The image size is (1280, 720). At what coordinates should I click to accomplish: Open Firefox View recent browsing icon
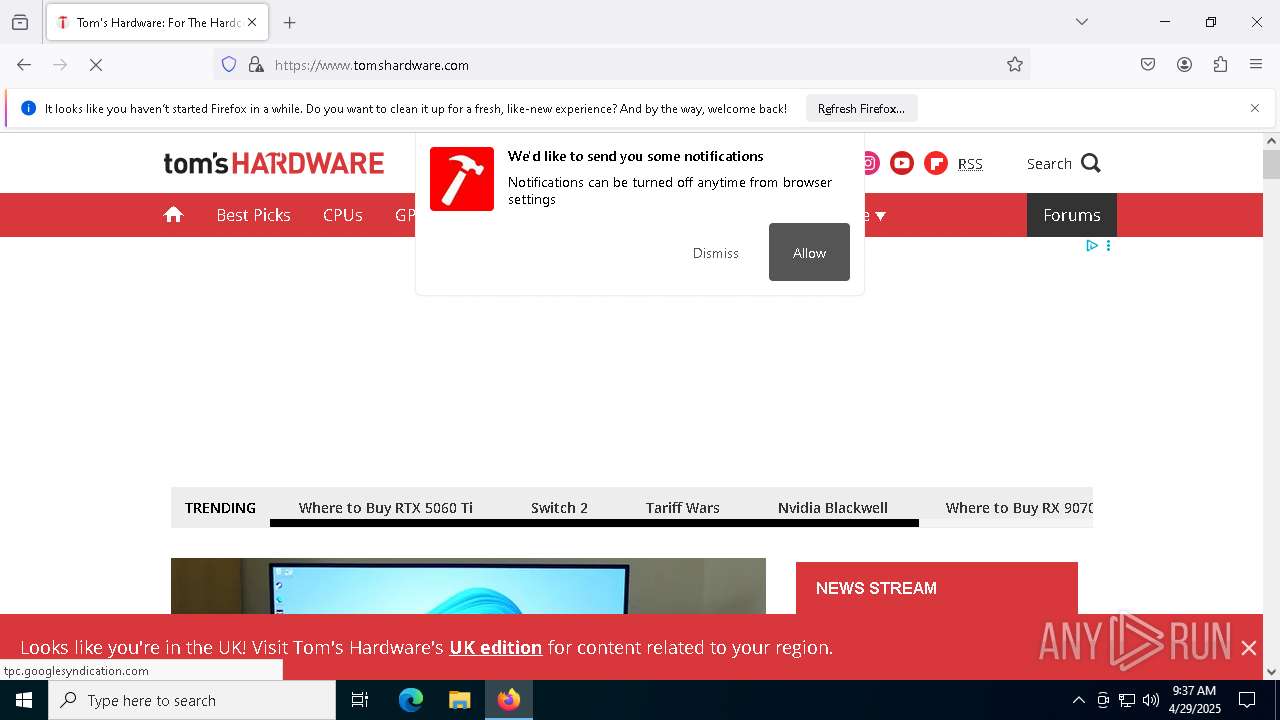click(x=20, y=22)
